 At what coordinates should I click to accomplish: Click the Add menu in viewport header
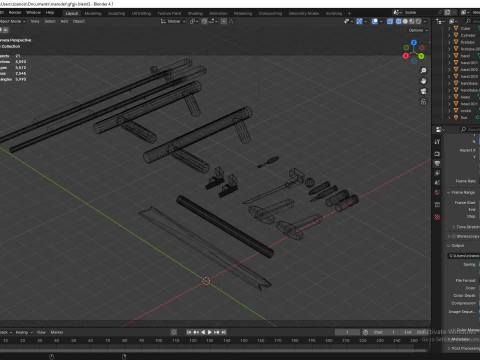[64, 21]
